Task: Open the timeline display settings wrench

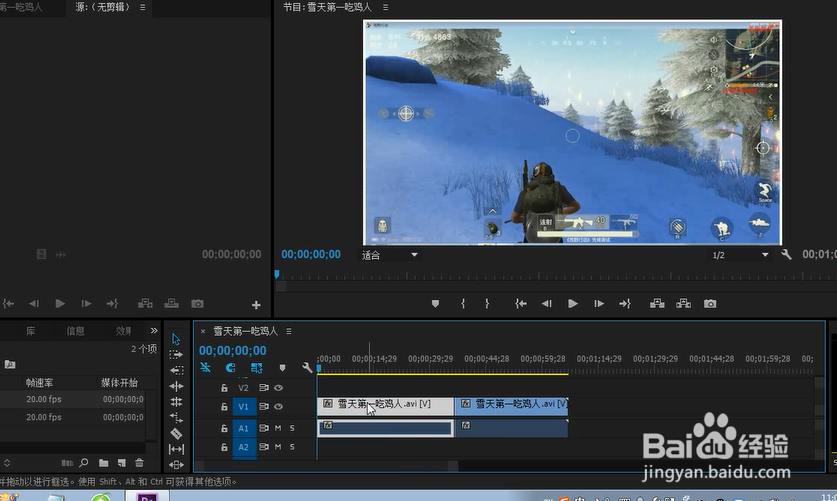Action: (x=307, y=368)
